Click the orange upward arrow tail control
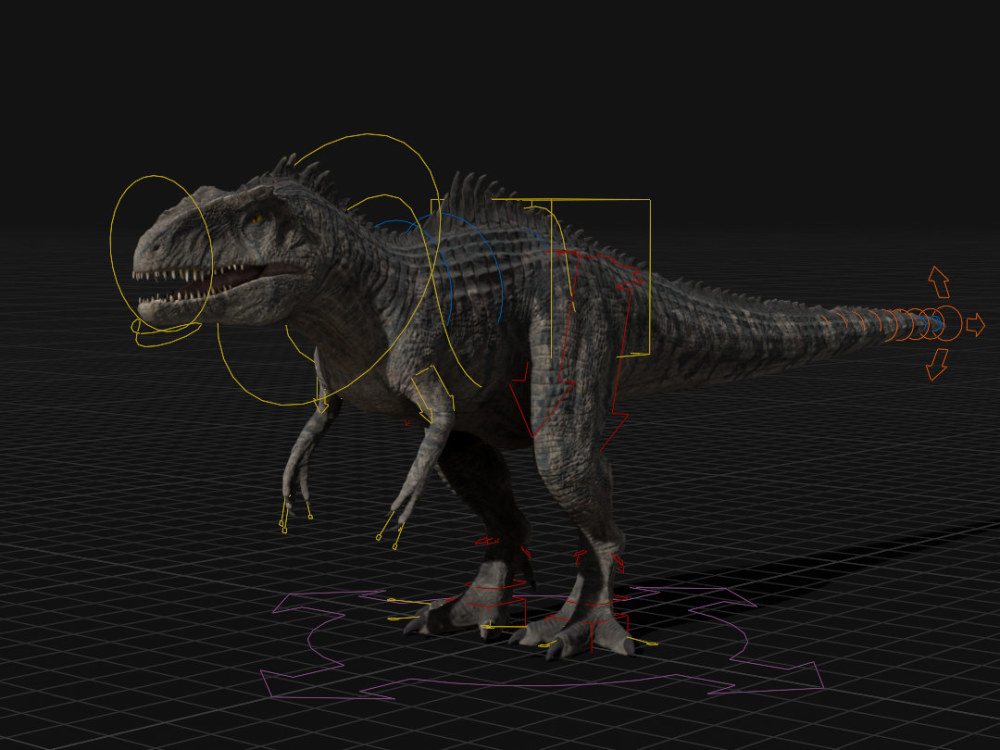1000x750 pixels. pos(938,281)
